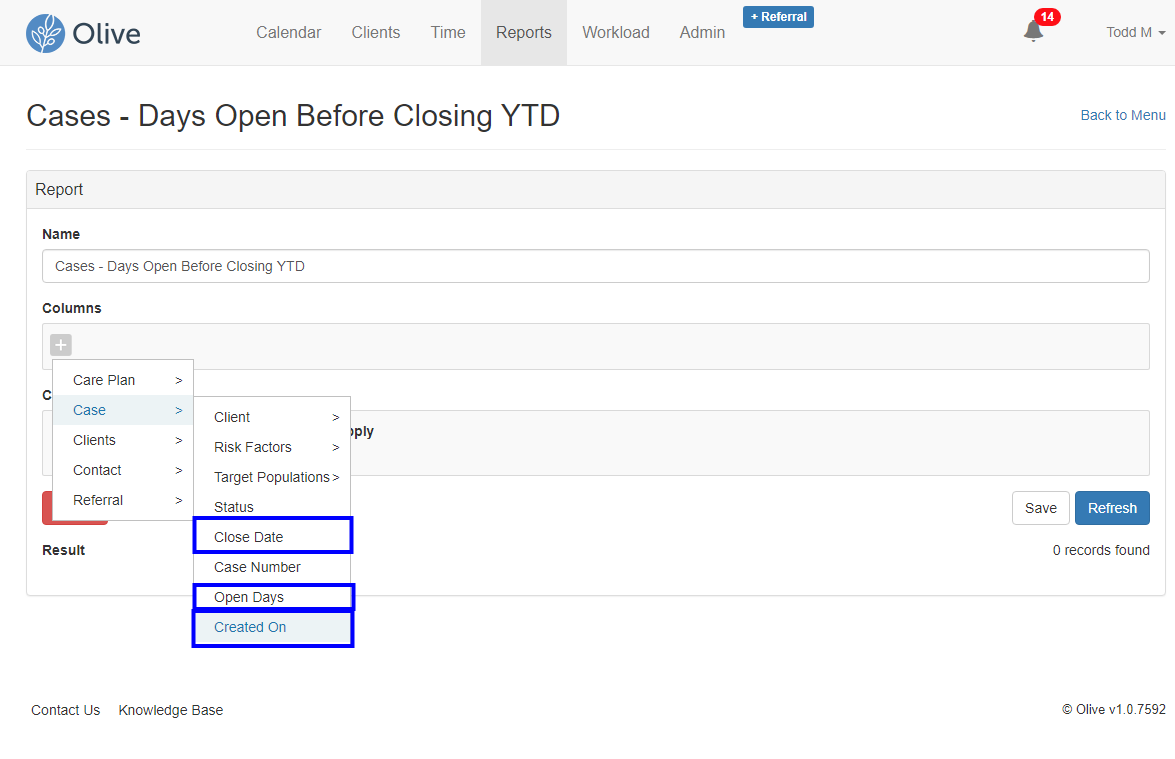This screenshot has height=759, width=1175.
Task: Click the 0 records found text
Action: tap(1101, 550)
